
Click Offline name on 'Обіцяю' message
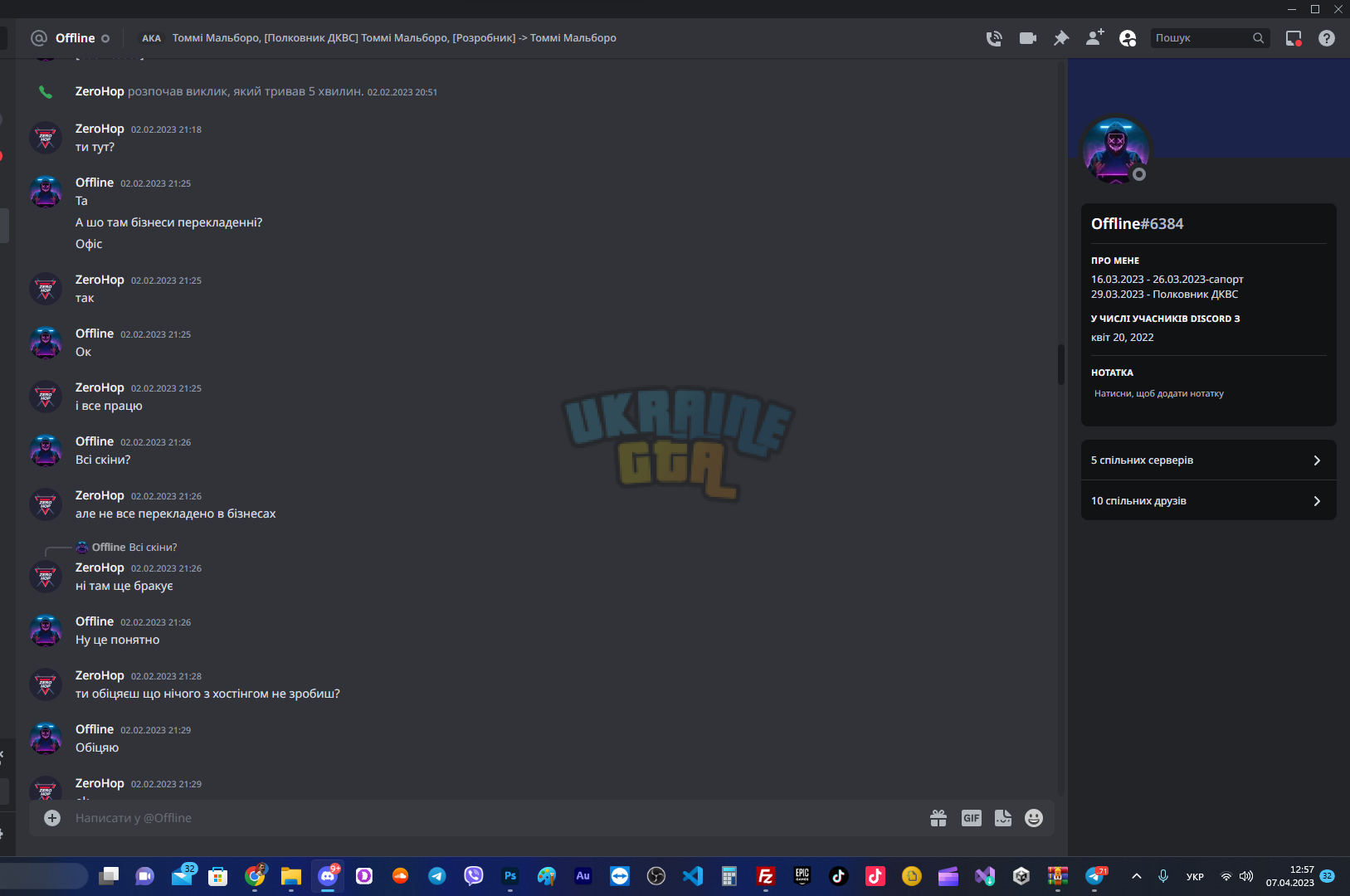point(95,729)
